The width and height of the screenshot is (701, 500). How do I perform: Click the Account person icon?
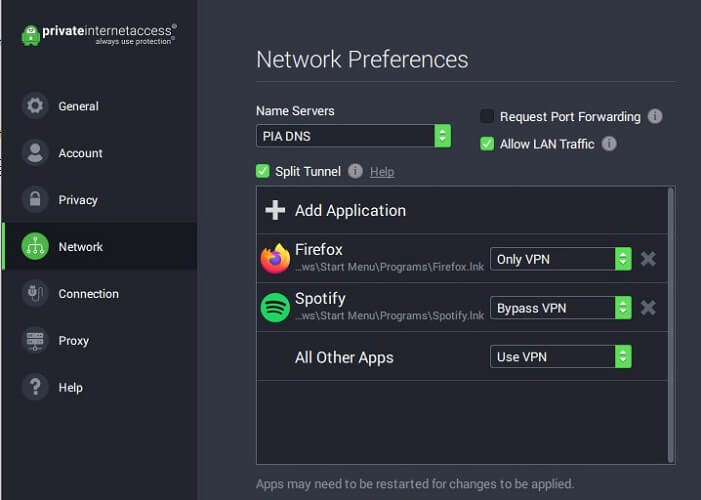[35, 153]
